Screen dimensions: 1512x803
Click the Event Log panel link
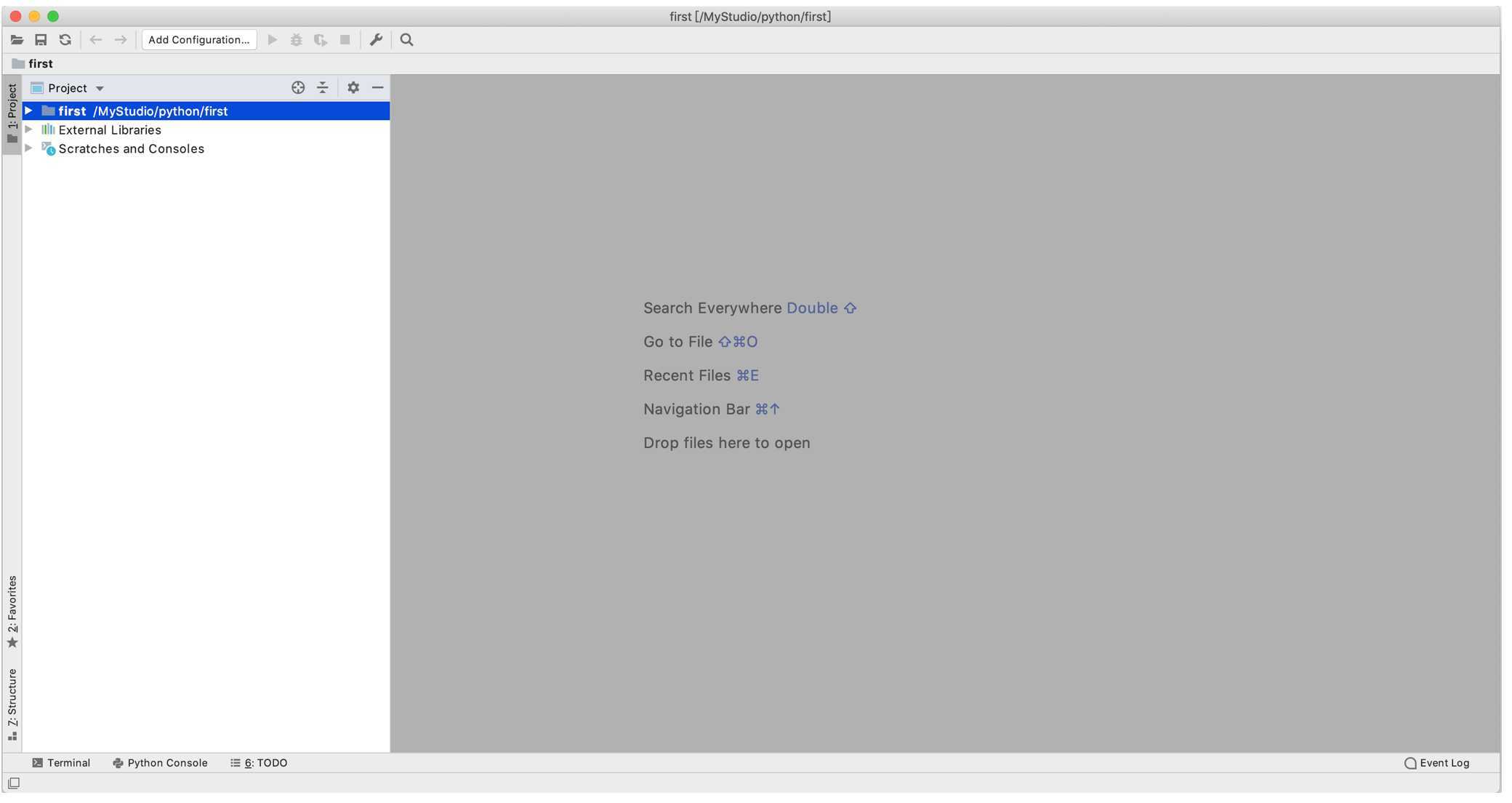click(1438, 763)
